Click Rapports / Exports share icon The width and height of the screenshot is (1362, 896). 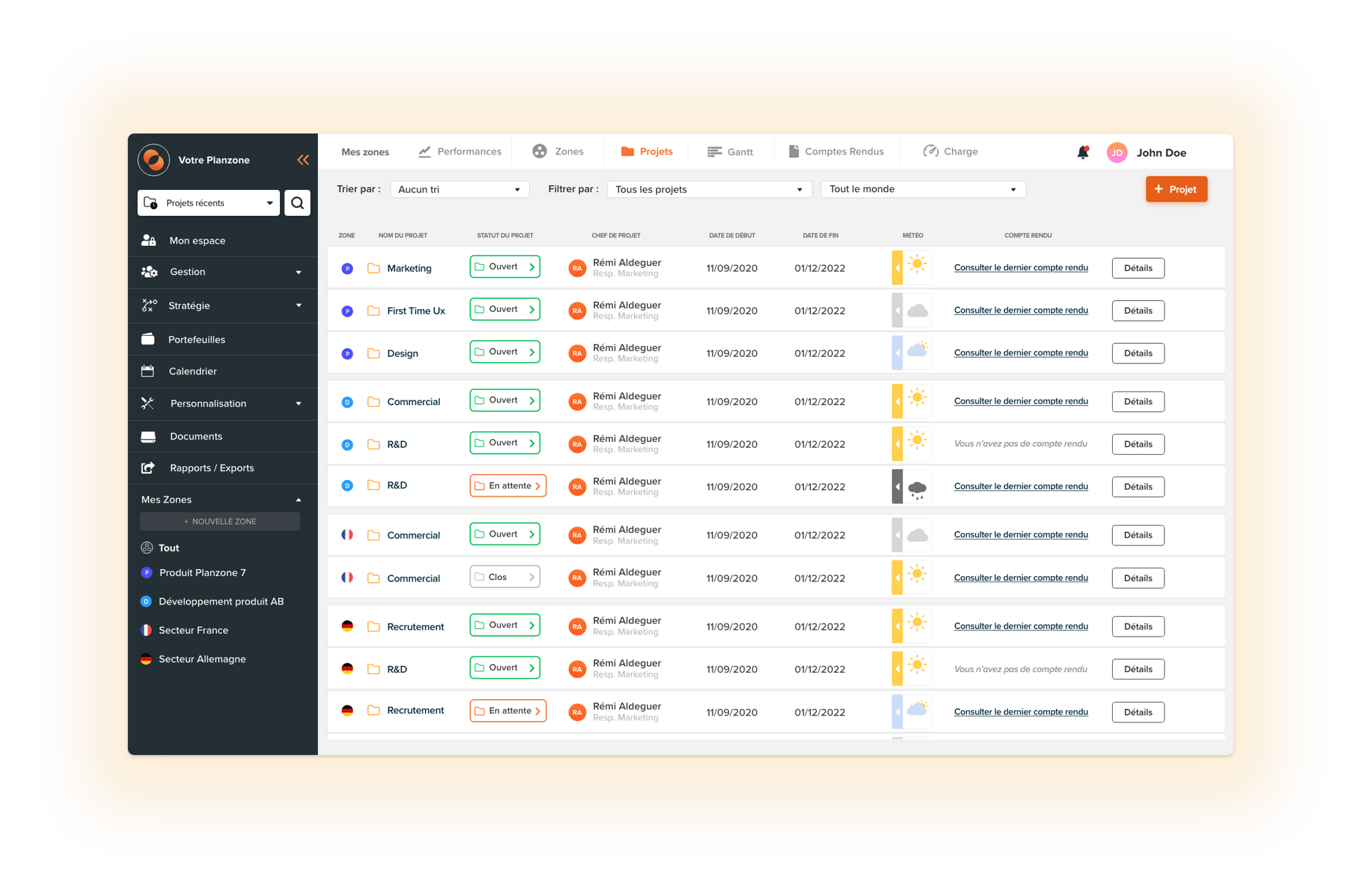[148, 468]
